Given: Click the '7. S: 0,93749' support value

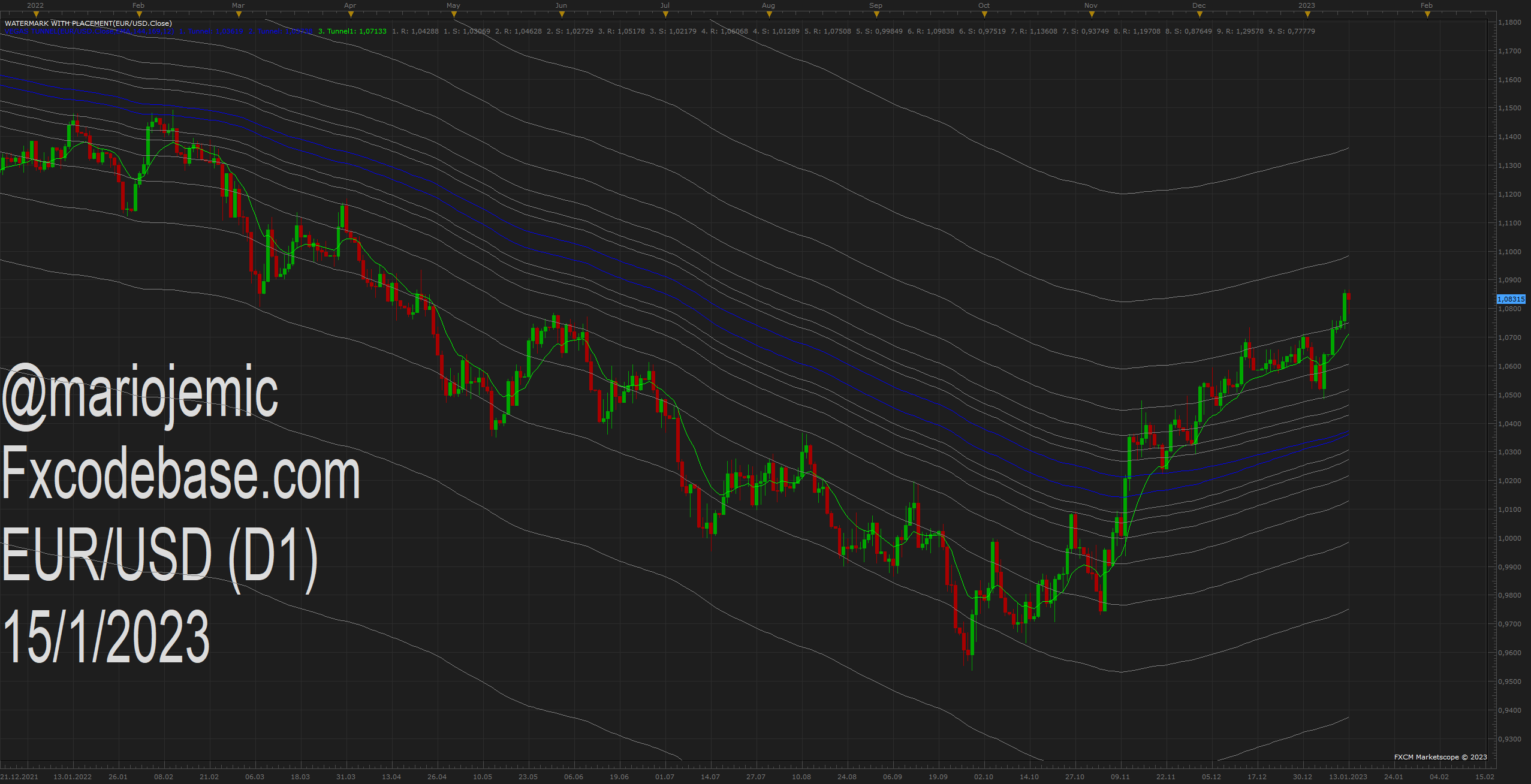Looking at the screenshot, I should [1086, 31].
